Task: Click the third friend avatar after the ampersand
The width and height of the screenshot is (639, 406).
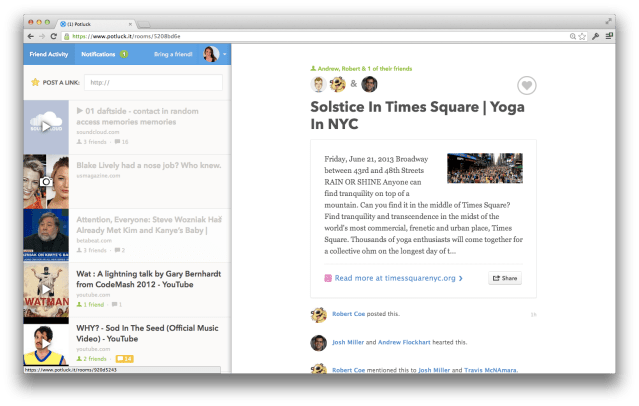Action: coord(369,84)
